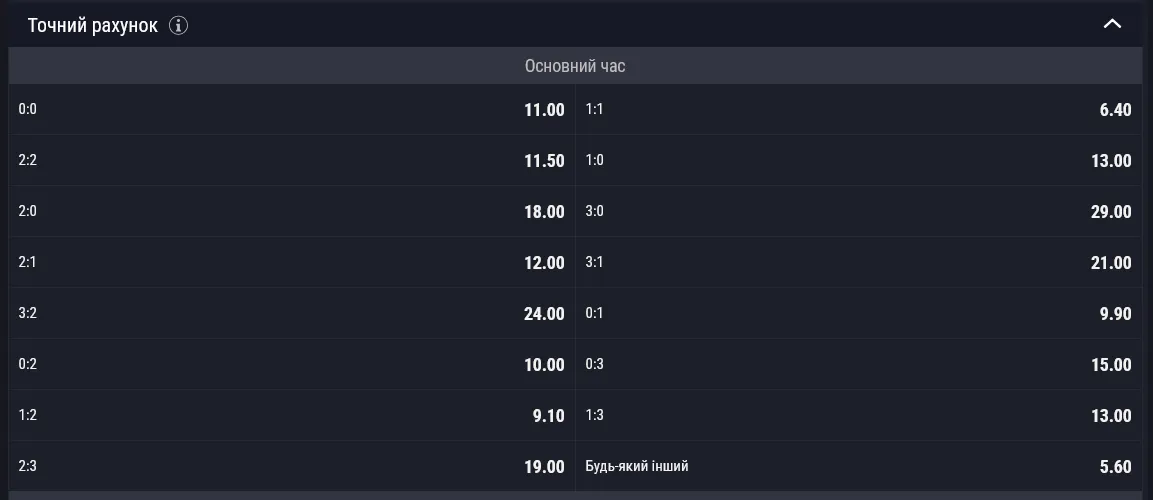Choose 2:2 score with 11.50 odds
Image resolution: width=1153 pixels, height=500 pixels.
[292, 160]
